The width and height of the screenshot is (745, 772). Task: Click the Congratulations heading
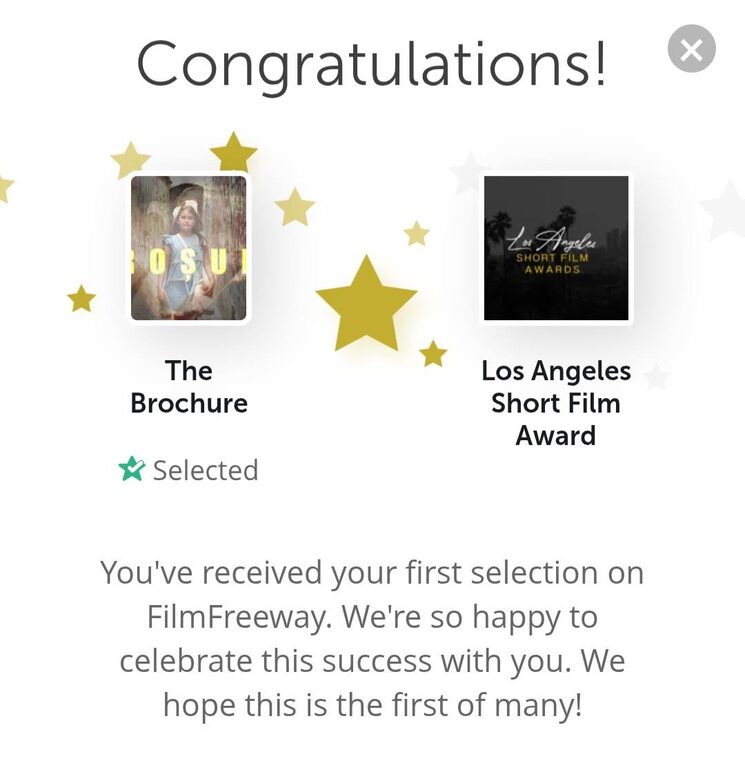click(371, 63)
